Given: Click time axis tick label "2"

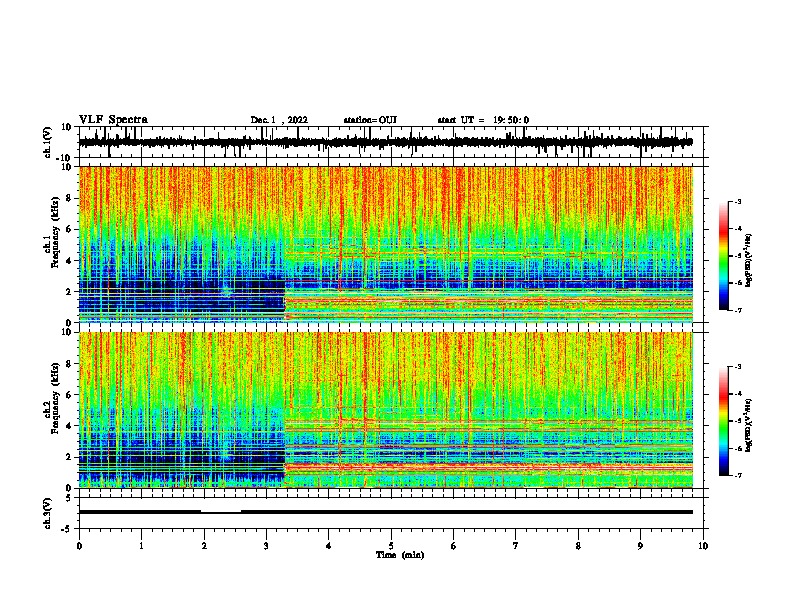Looking at the screenshot, I should point(204,546).
